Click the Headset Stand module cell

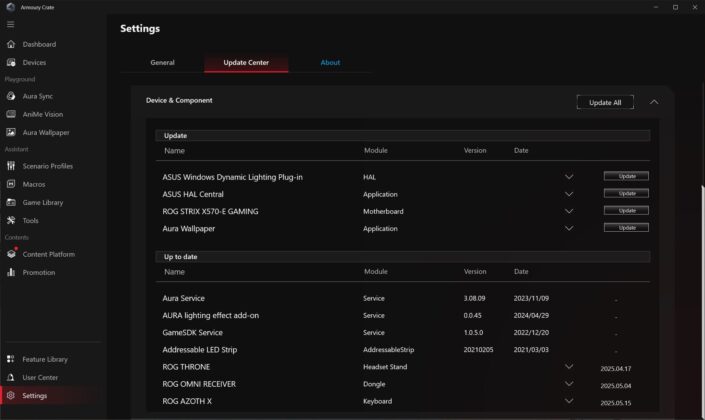[x=385, y=366]
